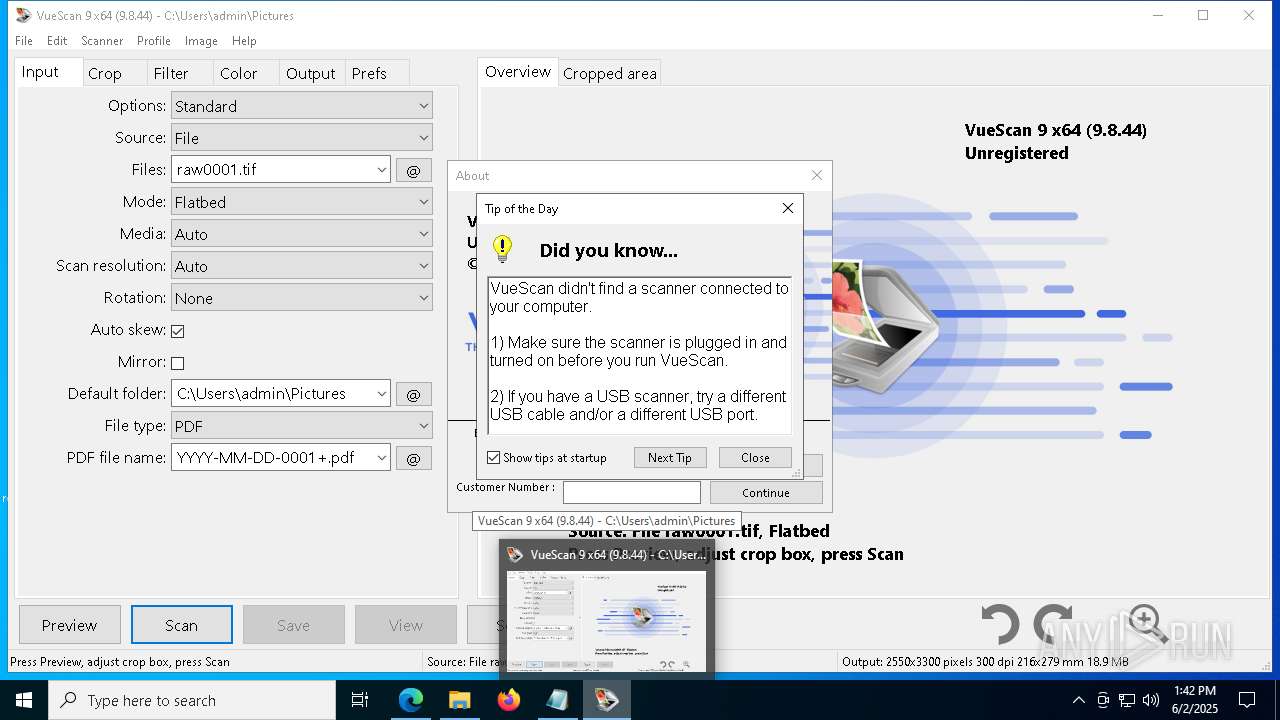
Task: Open the Scan resolution dropdown
Action: tap(302, 266)
